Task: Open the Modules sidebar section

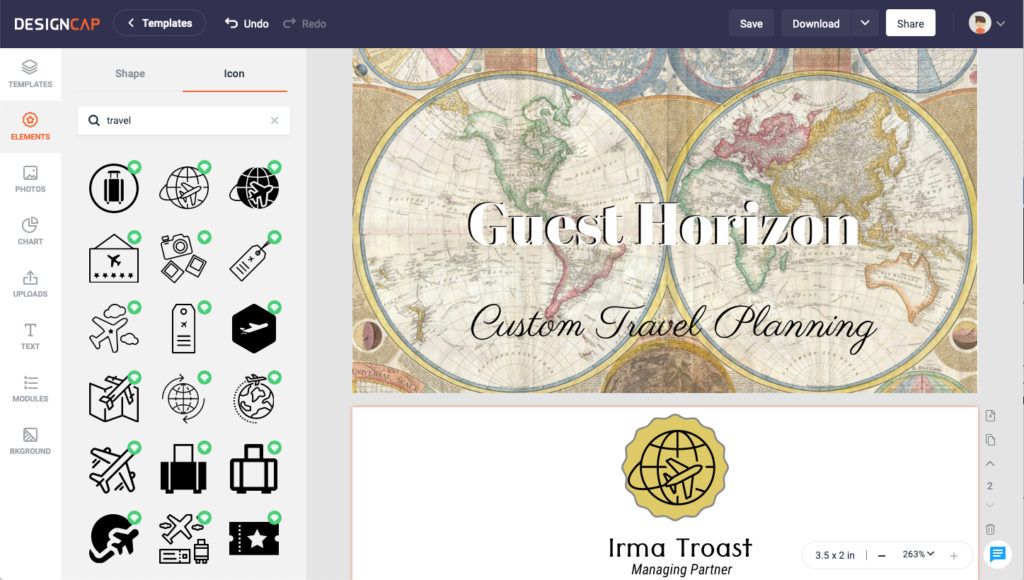Action: click(30, 388)
